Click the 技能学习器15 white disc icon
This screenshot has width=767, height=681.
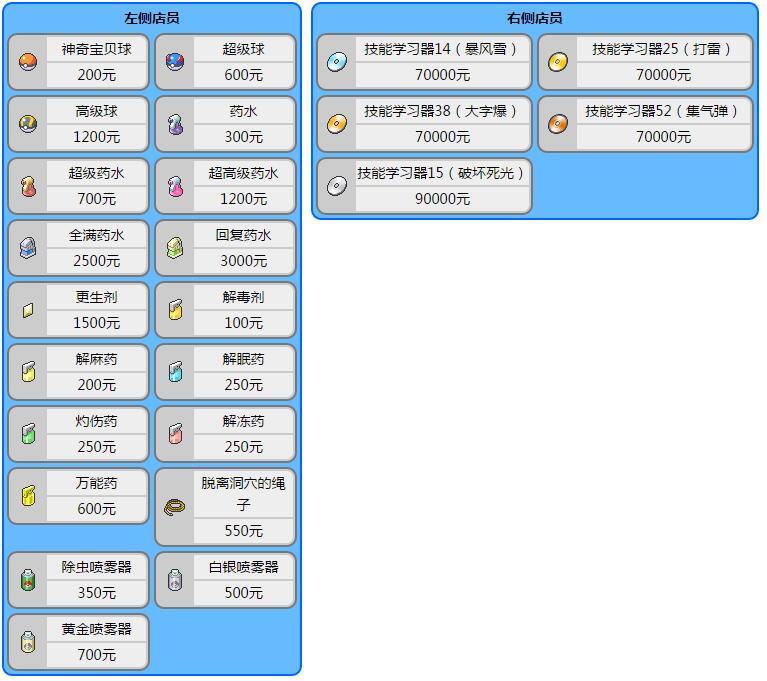pos(337,186)
